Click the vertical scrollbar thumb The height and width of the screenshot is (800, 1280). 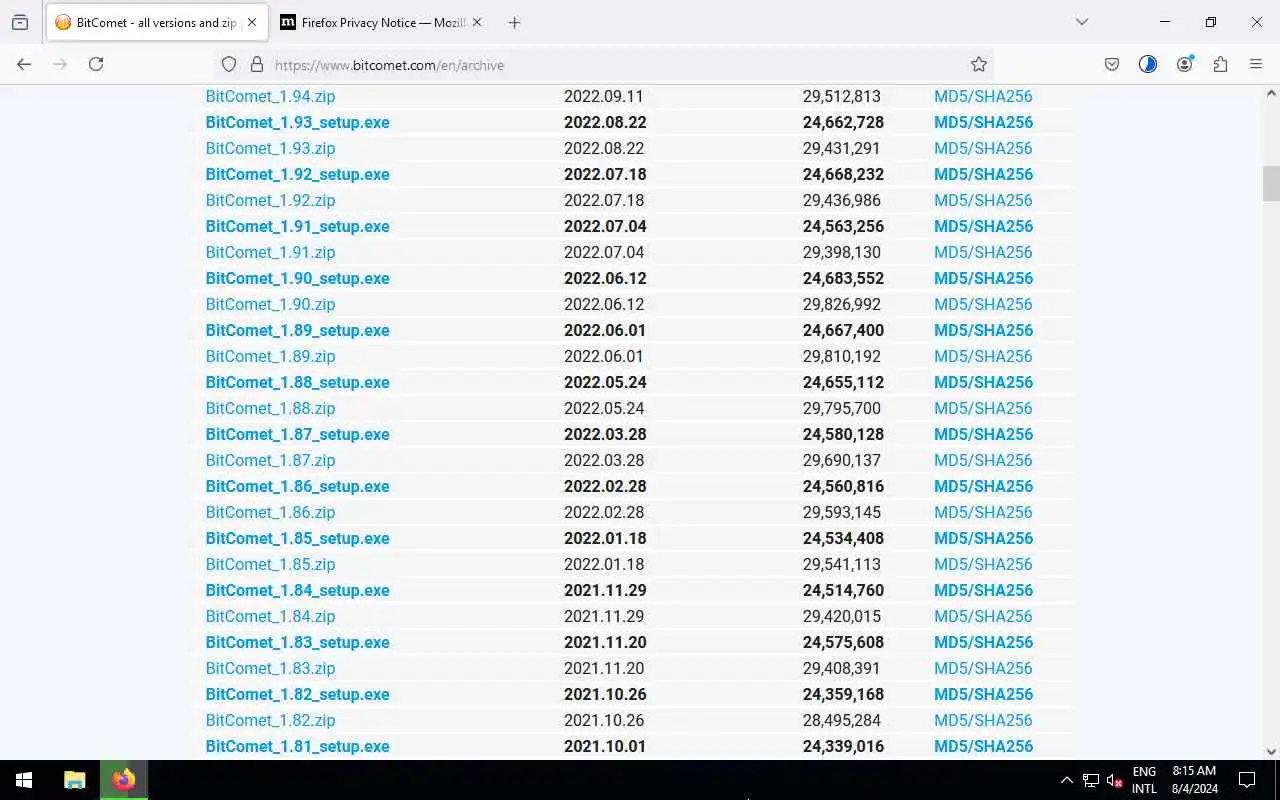point(1271,183)
